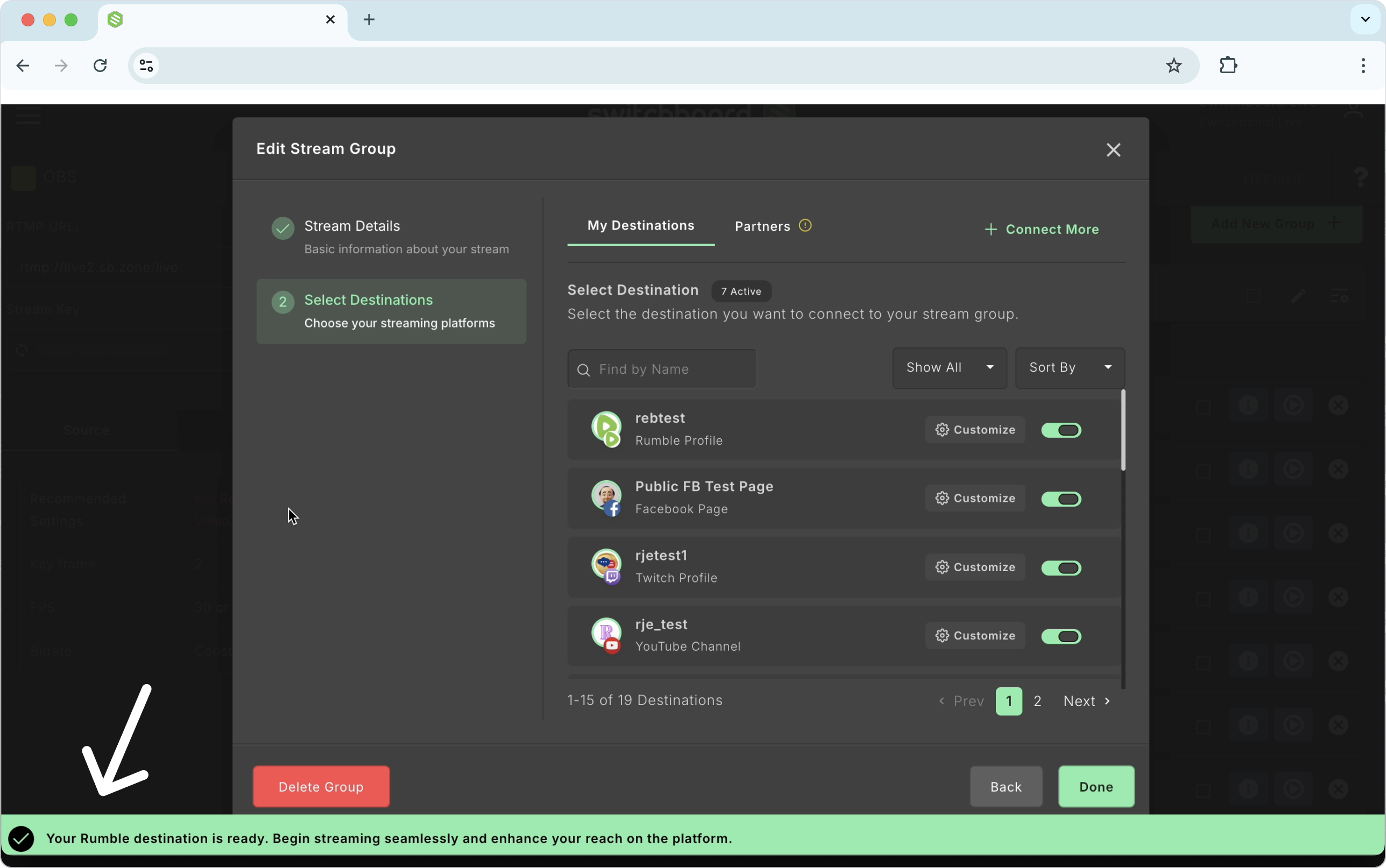This screenshot has height=868, width=1386.
Task: Click the Stream Details green checkmark icon
Action: (x=282, y=229)
